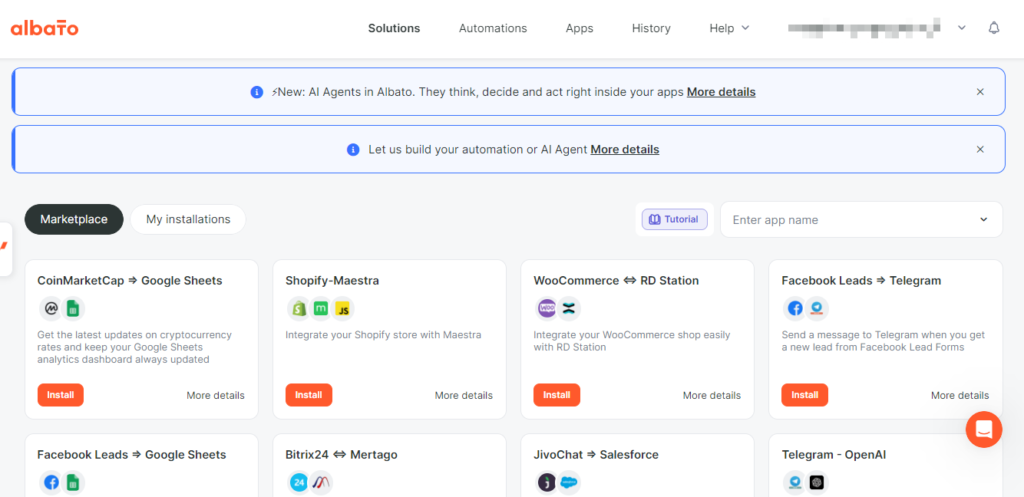Screen dimensions: 1024x497
Task: Click JivoChat ⇒ Salesforce card title
Action: (x=596, y=455)
